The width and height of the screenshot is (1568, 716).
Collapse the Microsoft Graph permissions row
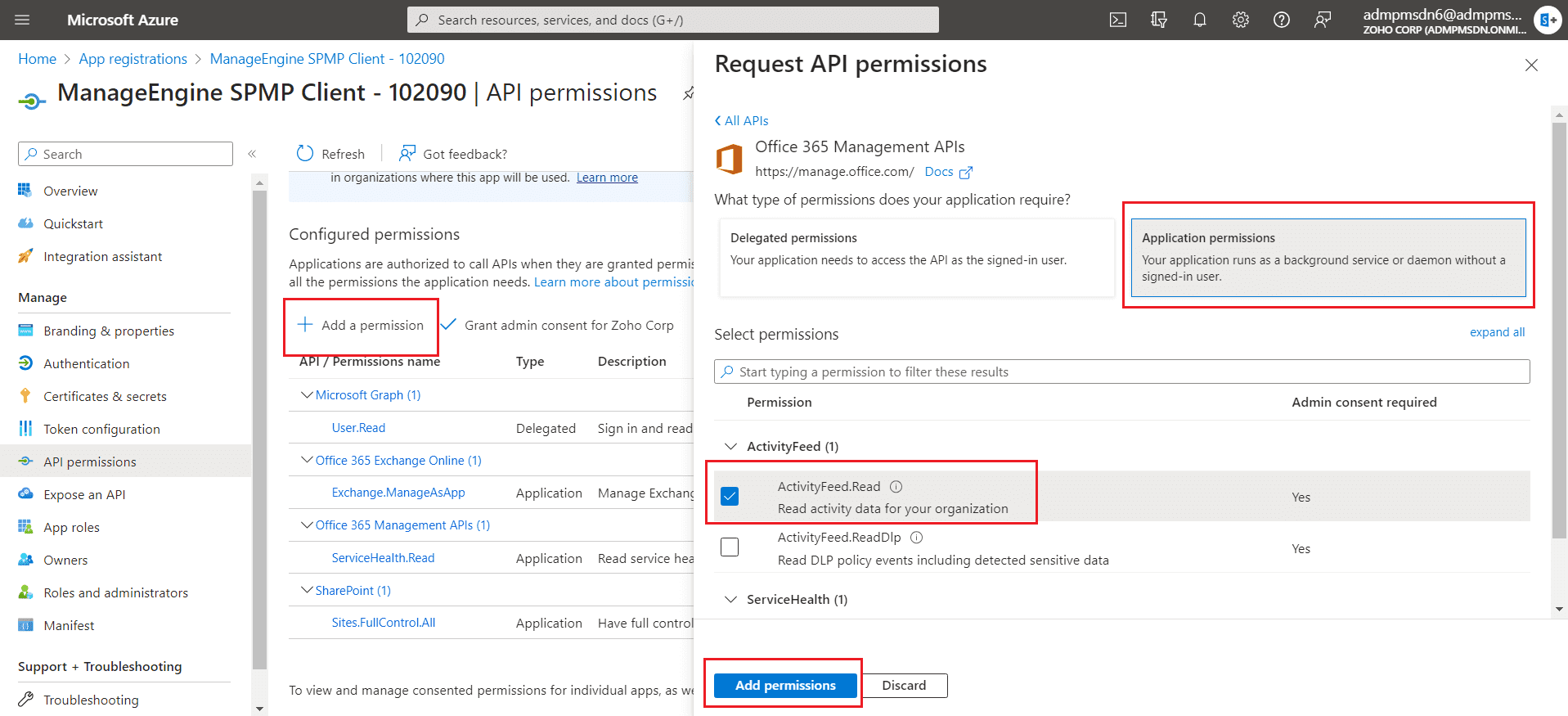coord(307,395)
